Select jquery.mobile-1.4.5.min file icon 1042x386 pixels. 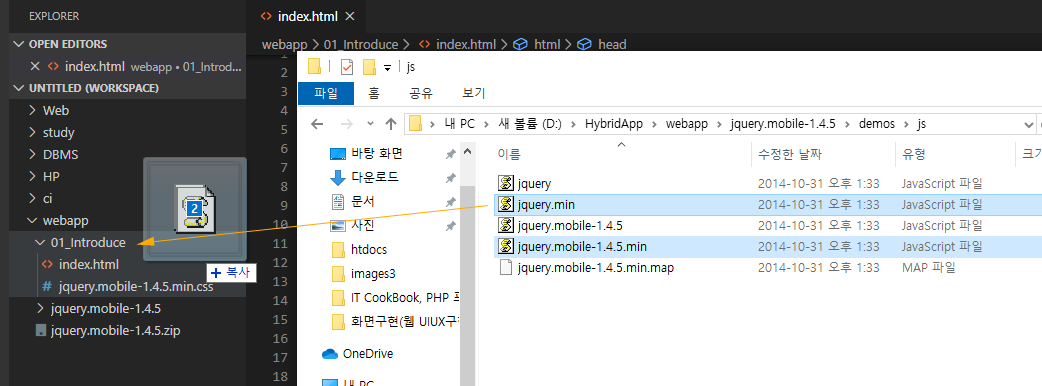506,247
